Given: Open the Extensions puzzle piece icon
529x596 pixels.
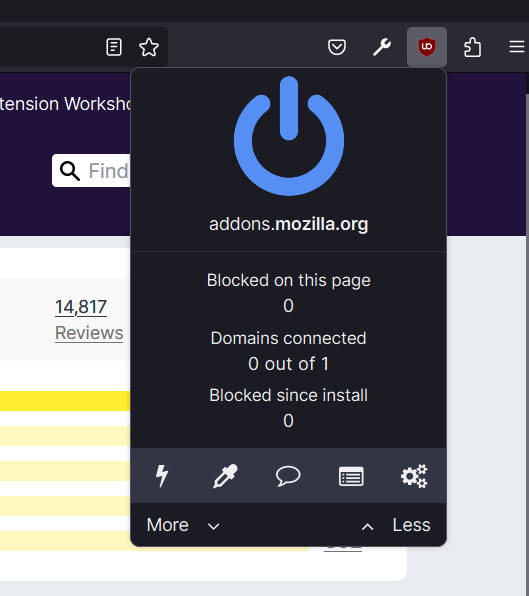Looking at the screenshot, I should (472, 47).
